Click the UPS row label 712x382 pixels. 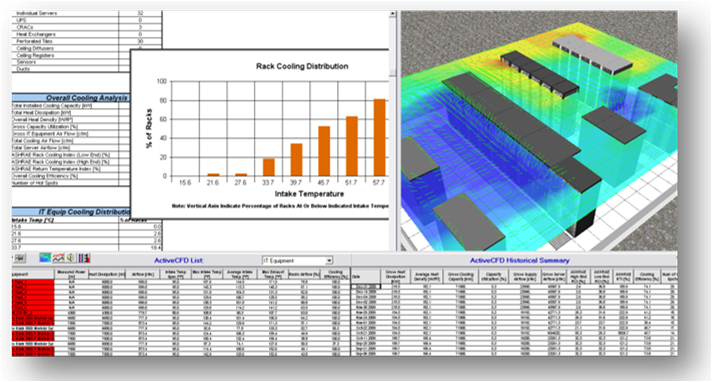coord(21,20)
